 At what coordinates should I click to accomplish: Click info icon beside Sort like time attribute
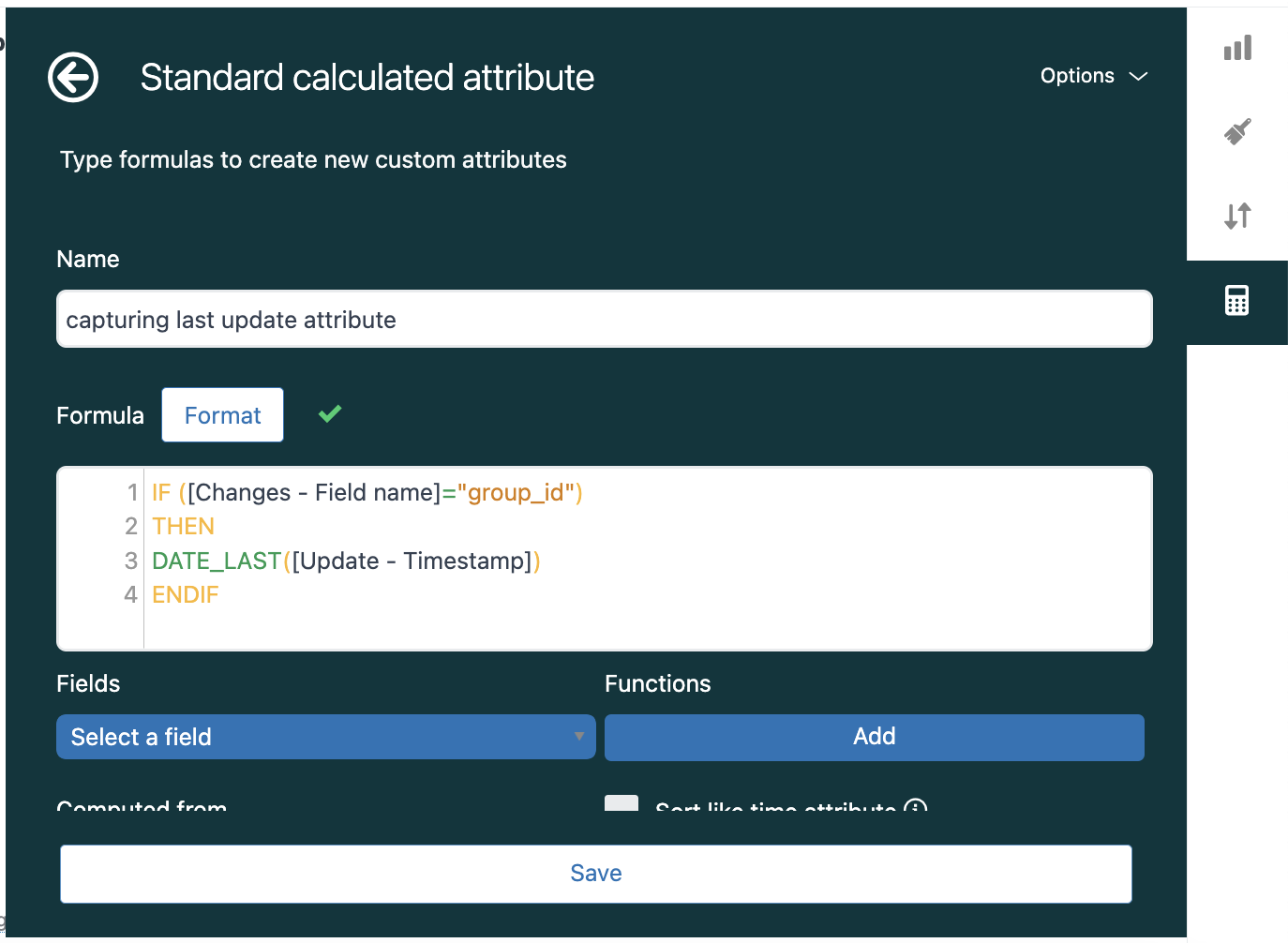[x=916, y=806]
